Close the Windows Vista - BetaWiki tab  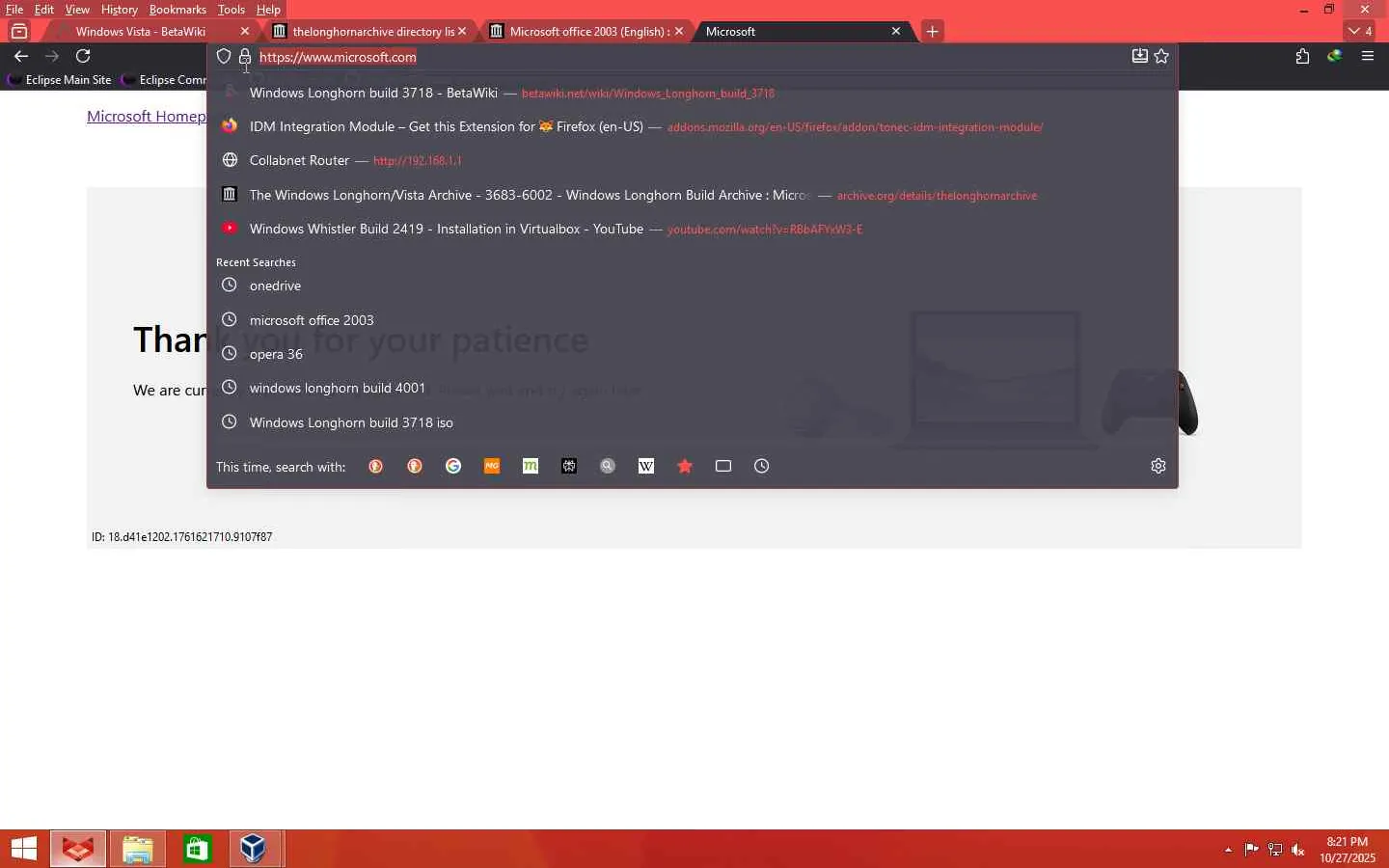245,31
